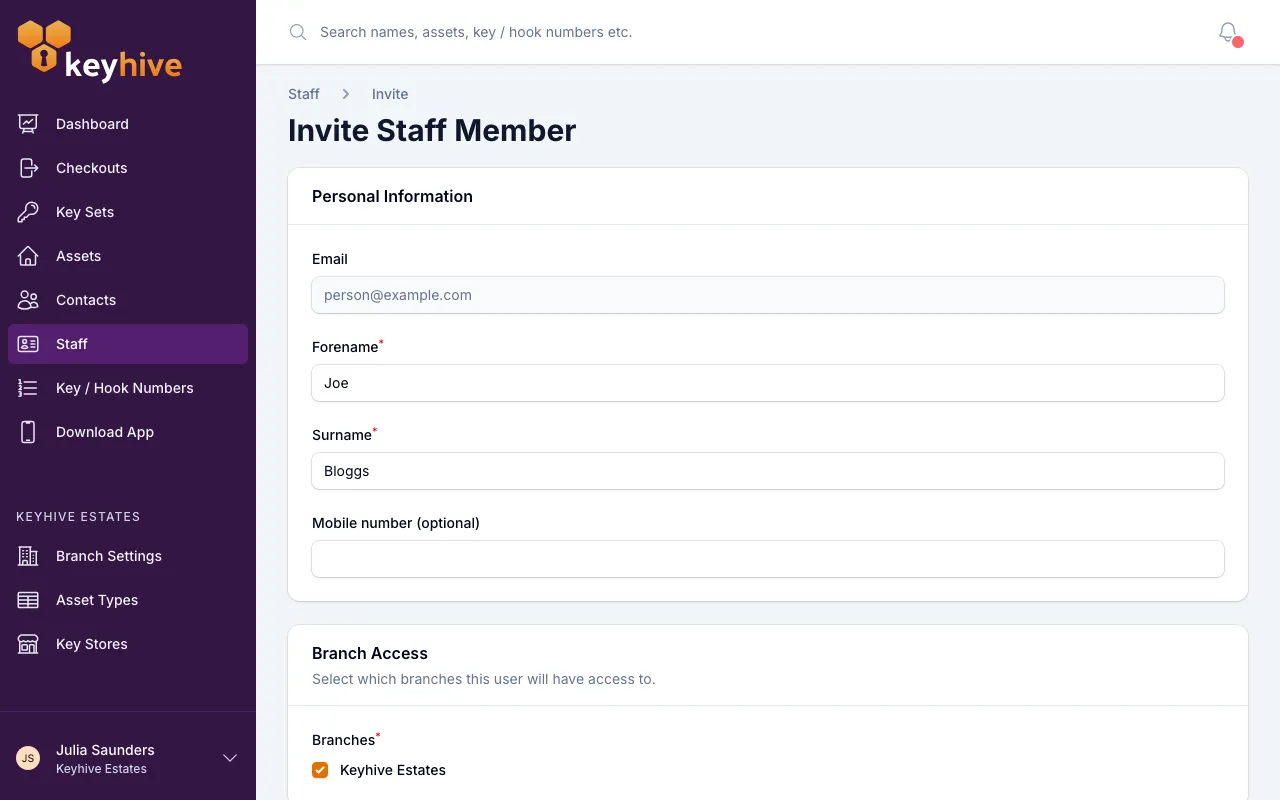Screen dimensions: 1280x800
Task: Uncheck the Keyhive Estates branch checkbox
Action: (320, 770)
